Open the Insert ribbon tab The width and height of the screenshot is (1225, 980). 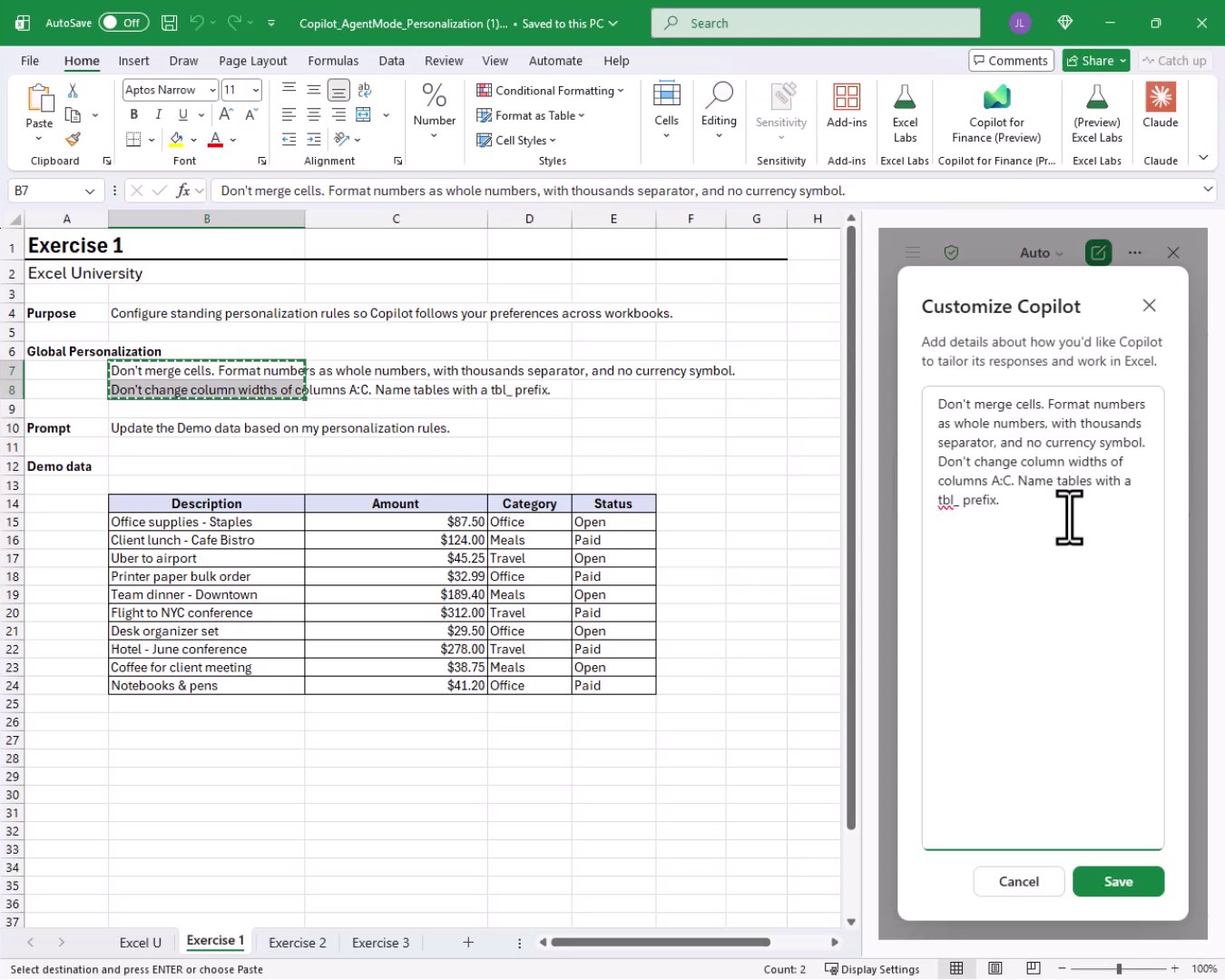[133, 61]
